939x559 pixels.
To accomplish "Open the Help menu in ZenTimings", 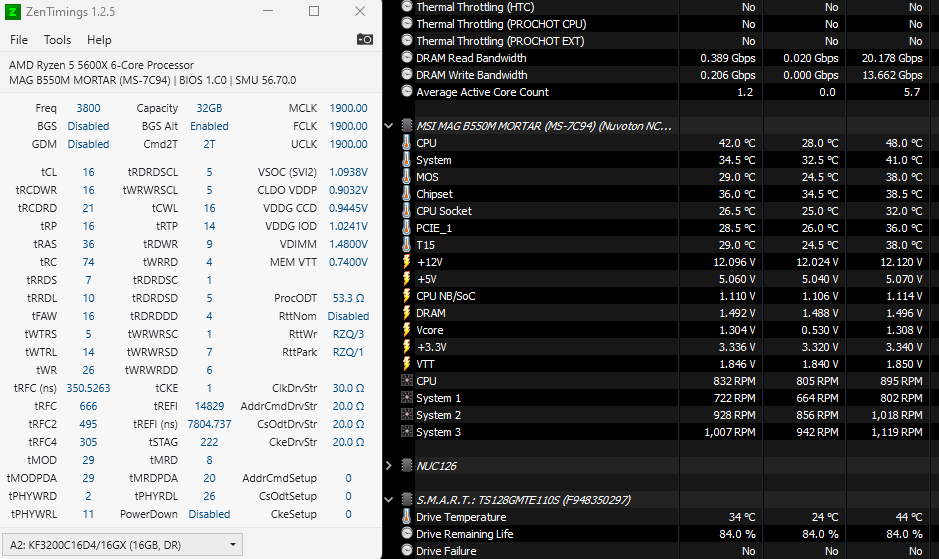I will (99, 40).
